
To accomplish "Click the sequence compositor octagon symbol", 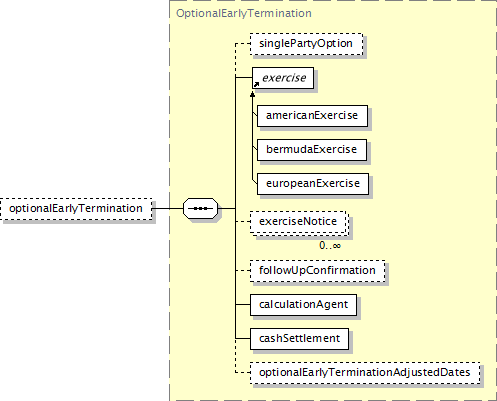I will (200, 209).
